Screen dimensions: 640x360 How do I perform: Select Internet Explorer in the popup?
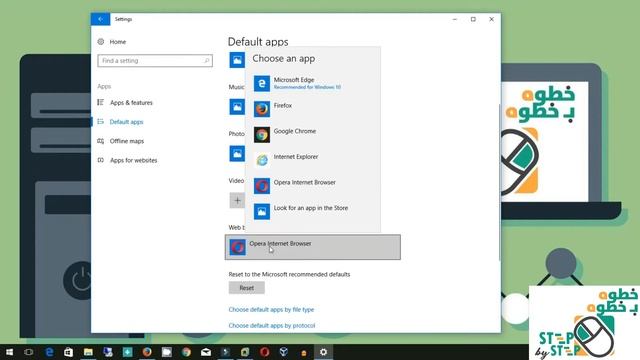click(313, 160)
